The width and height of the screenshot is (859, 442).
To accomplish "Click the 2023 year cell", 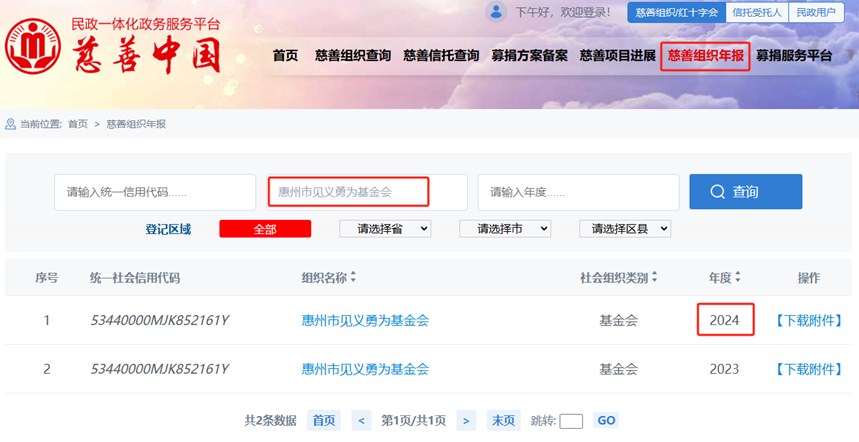I will [x=725, y=369].
